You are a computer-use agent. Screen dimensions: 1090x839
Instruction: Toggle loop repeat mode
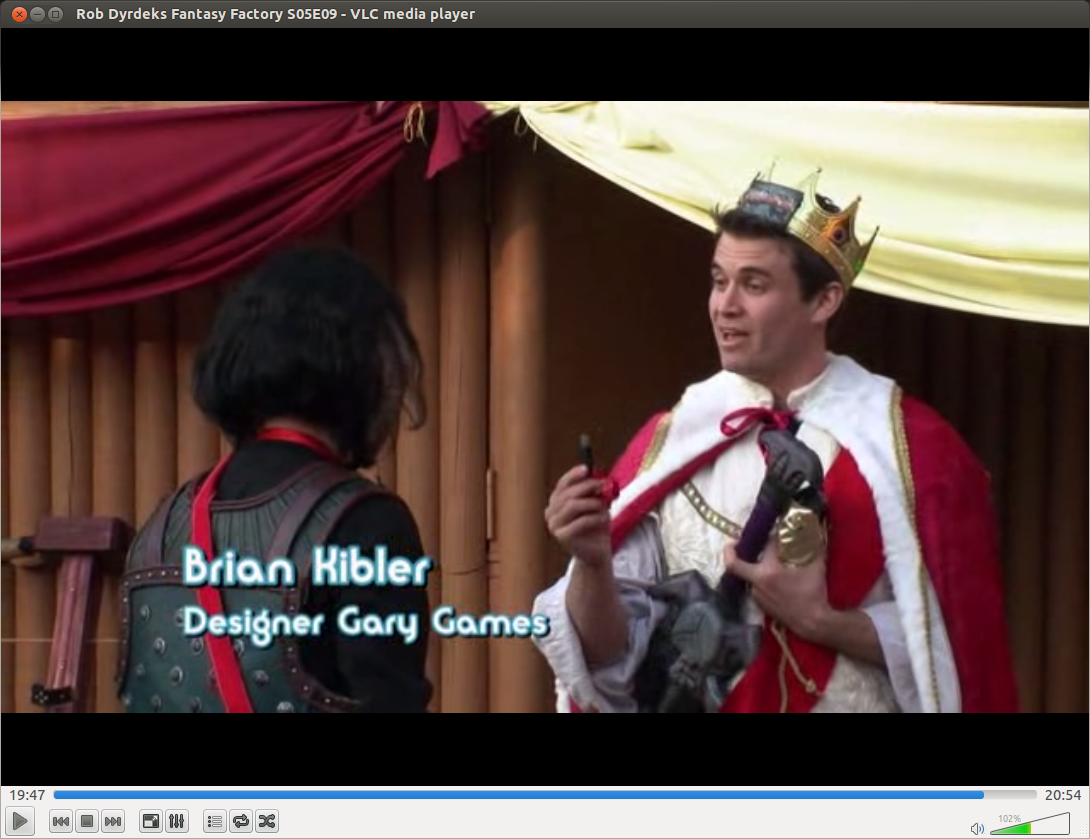click(x=240, y=822)
